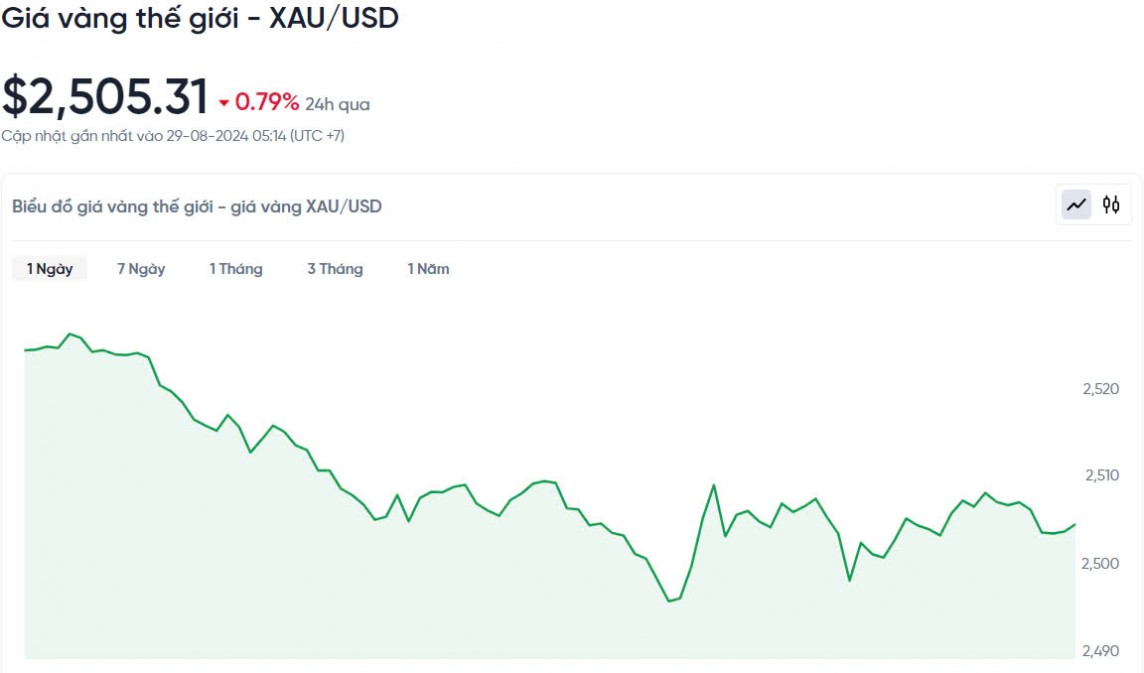This screenshot has width=1144, height=673.
Task: Click the $2,505.31 gold price
Action: coord(105,97)
